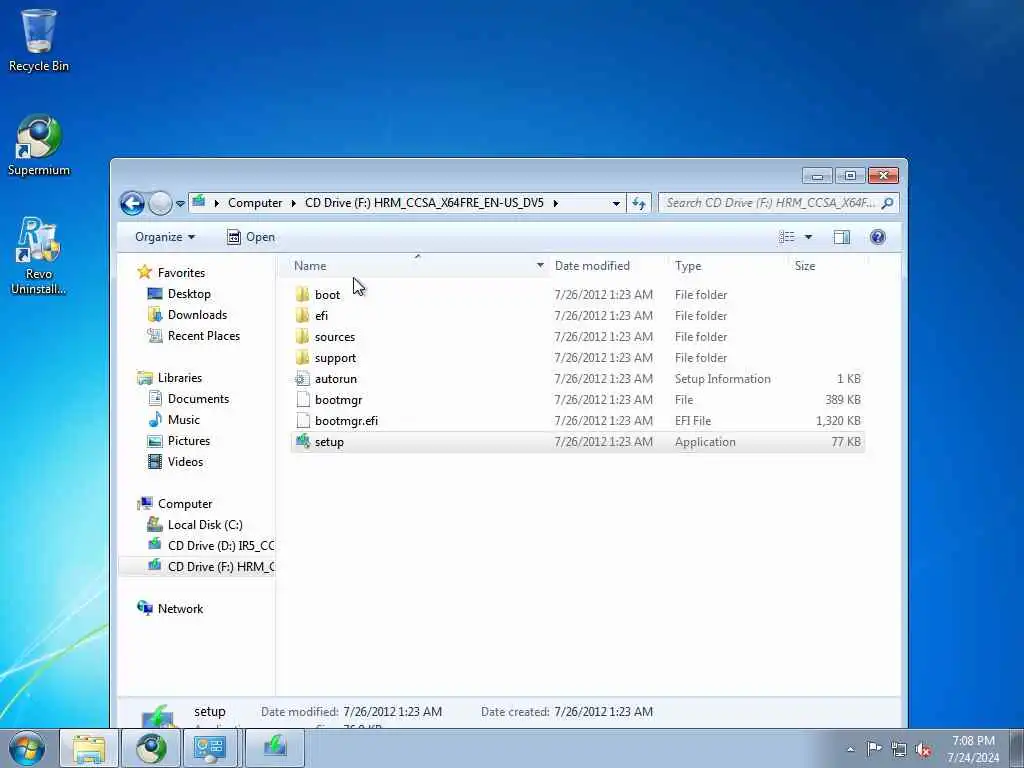Open Windows Explorer from the taskbar
1024x768 pixels.
[x=89, y=748]
